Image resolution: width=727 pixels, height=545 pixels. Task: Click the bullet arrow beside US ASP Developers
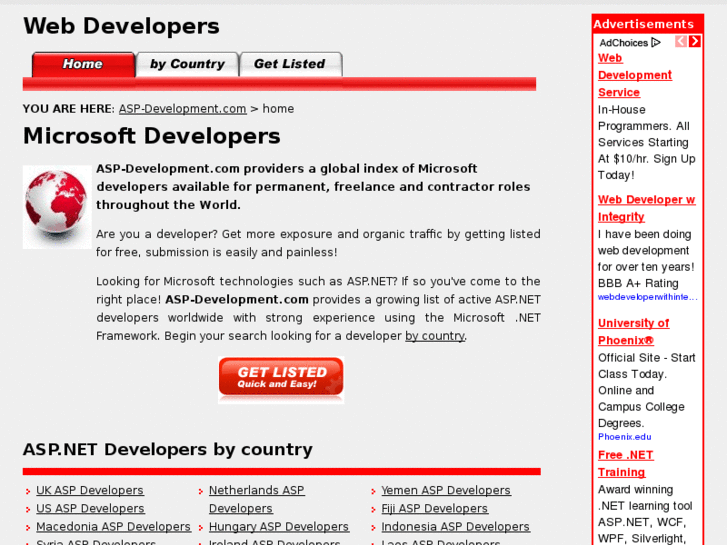(x=28, y=510)
